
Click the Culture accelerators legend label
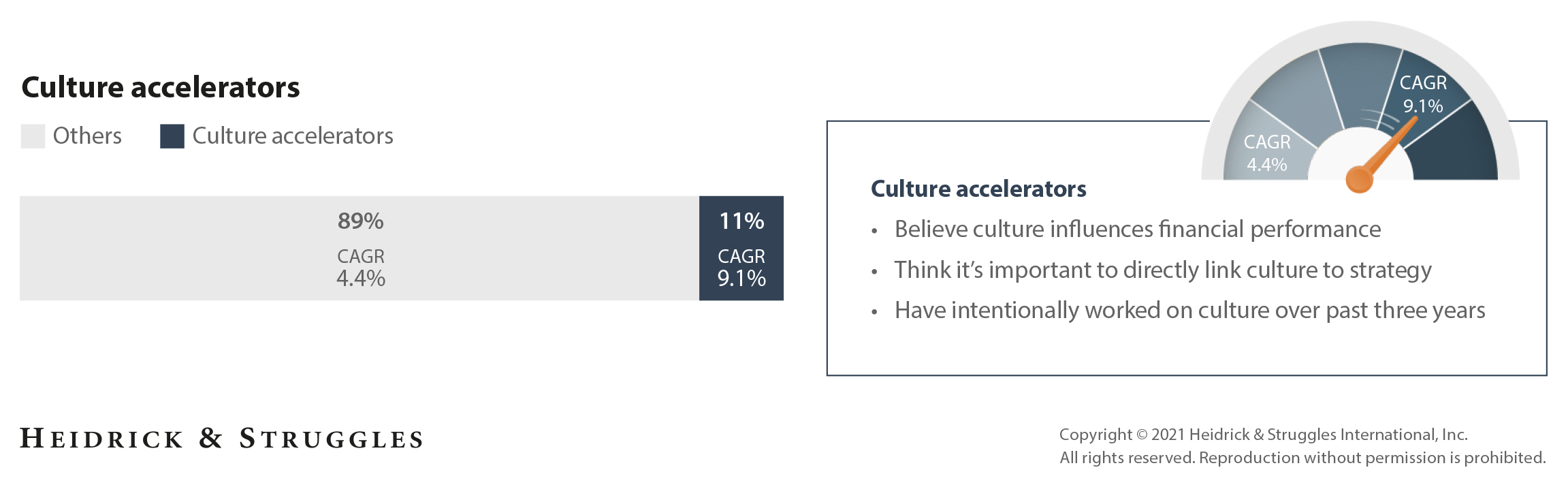point(293,136)
